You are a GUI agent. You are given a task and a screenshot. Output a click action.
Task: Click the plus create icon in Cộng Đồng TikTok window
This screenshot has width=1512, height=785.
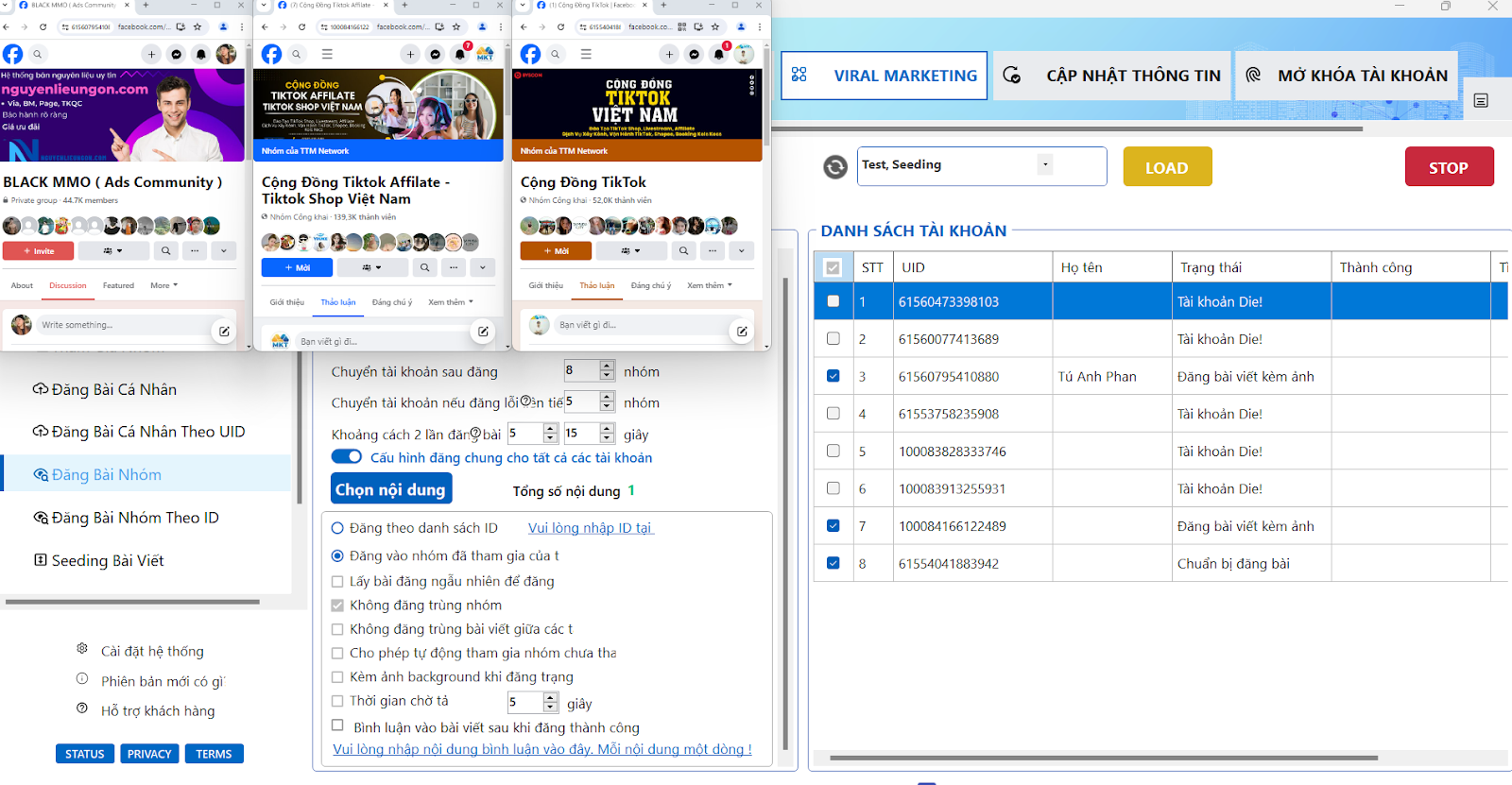coord(669,54)
